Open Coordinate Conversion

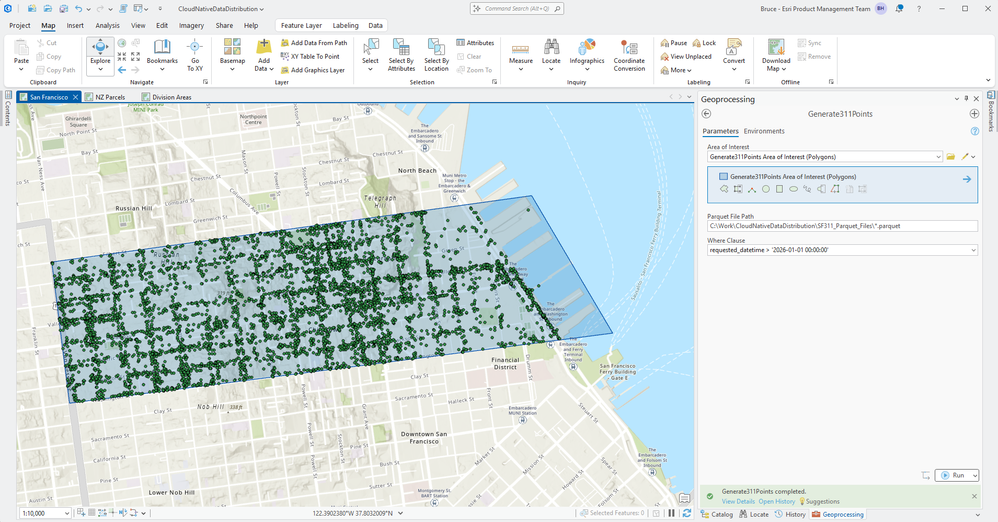[x=629, y=55]
